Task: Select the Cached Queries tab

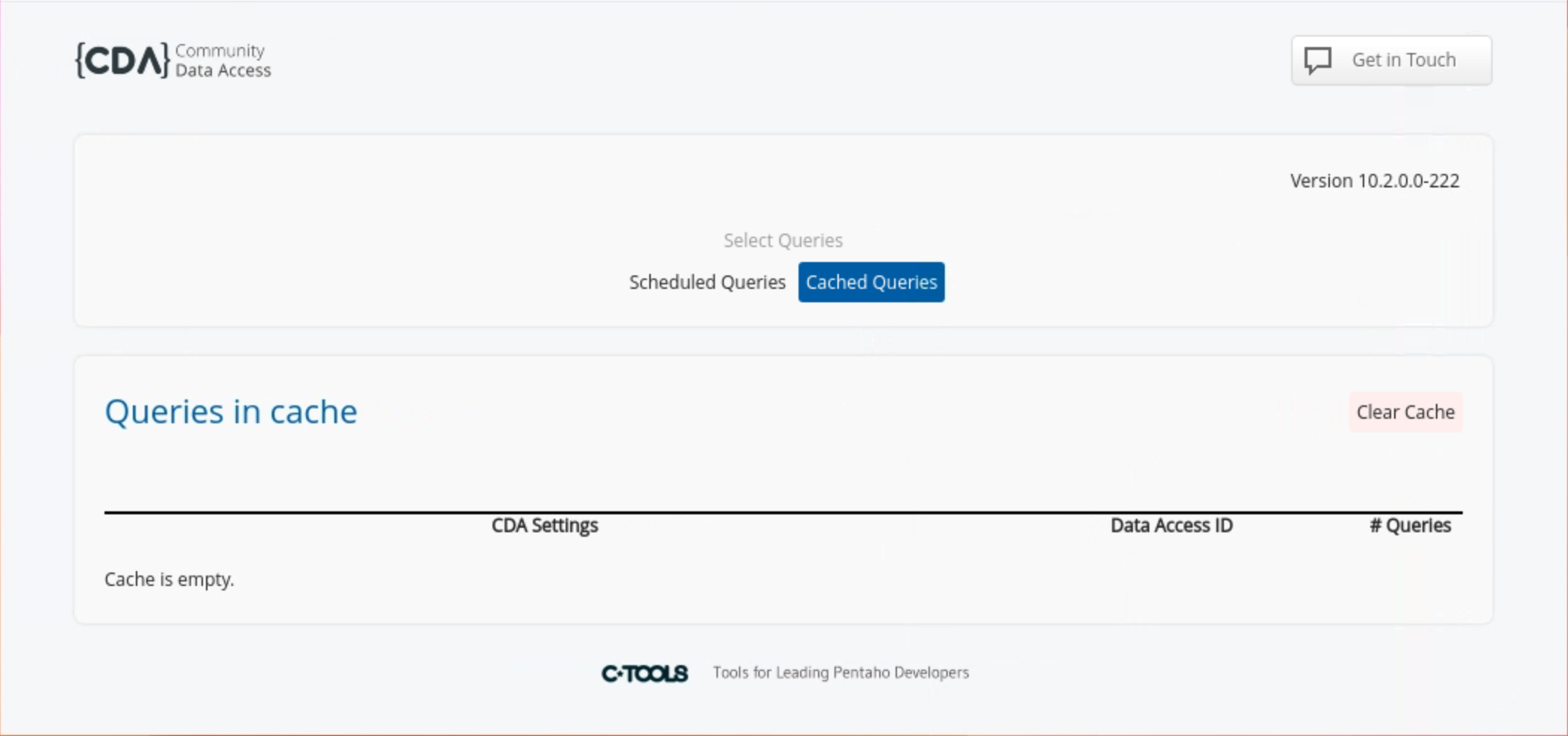Action: click(871, 282)
